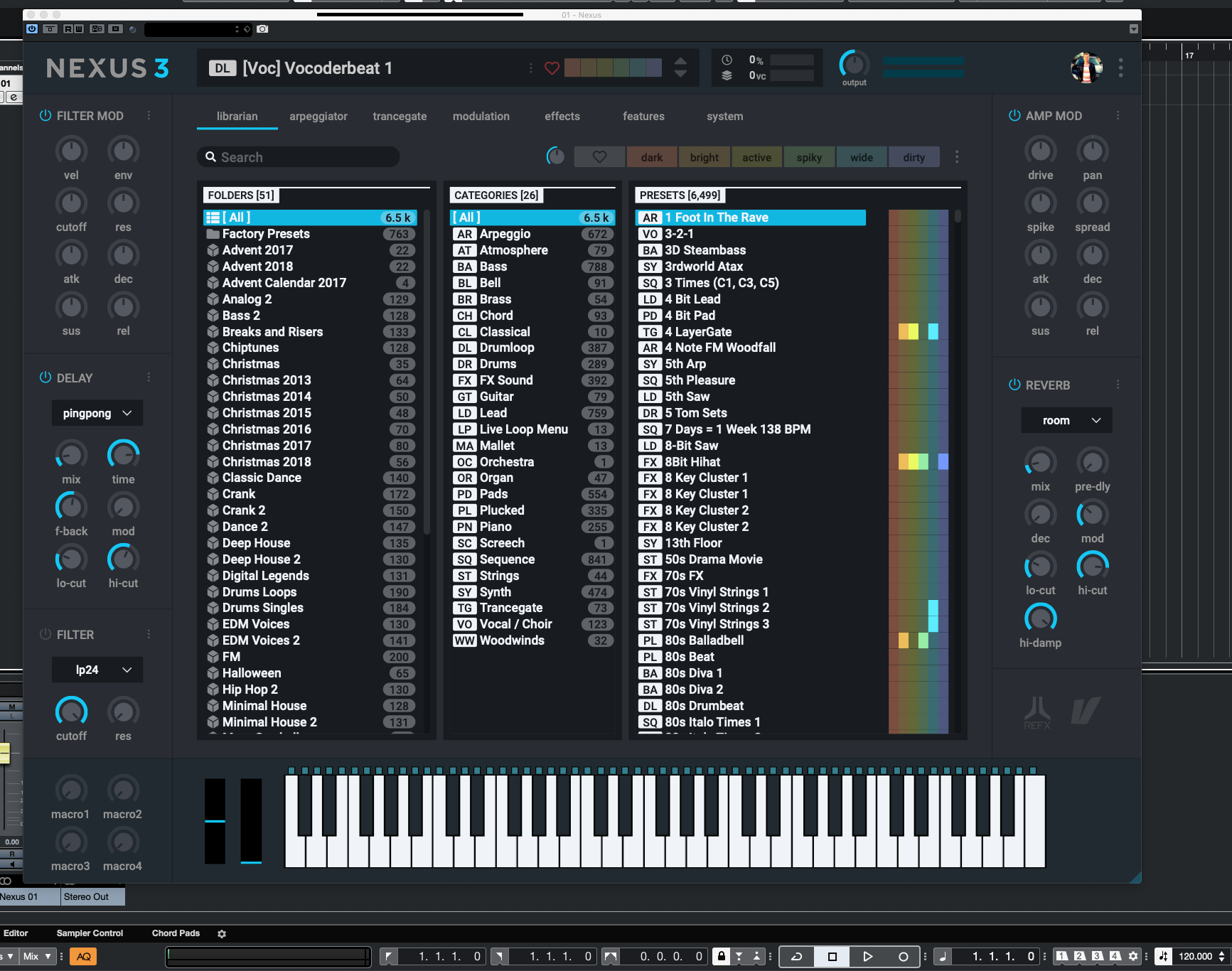This screenshot has height=971, width=1232.
Task: Click the Cubase Record transport button
Action: (x=903, y=957)
